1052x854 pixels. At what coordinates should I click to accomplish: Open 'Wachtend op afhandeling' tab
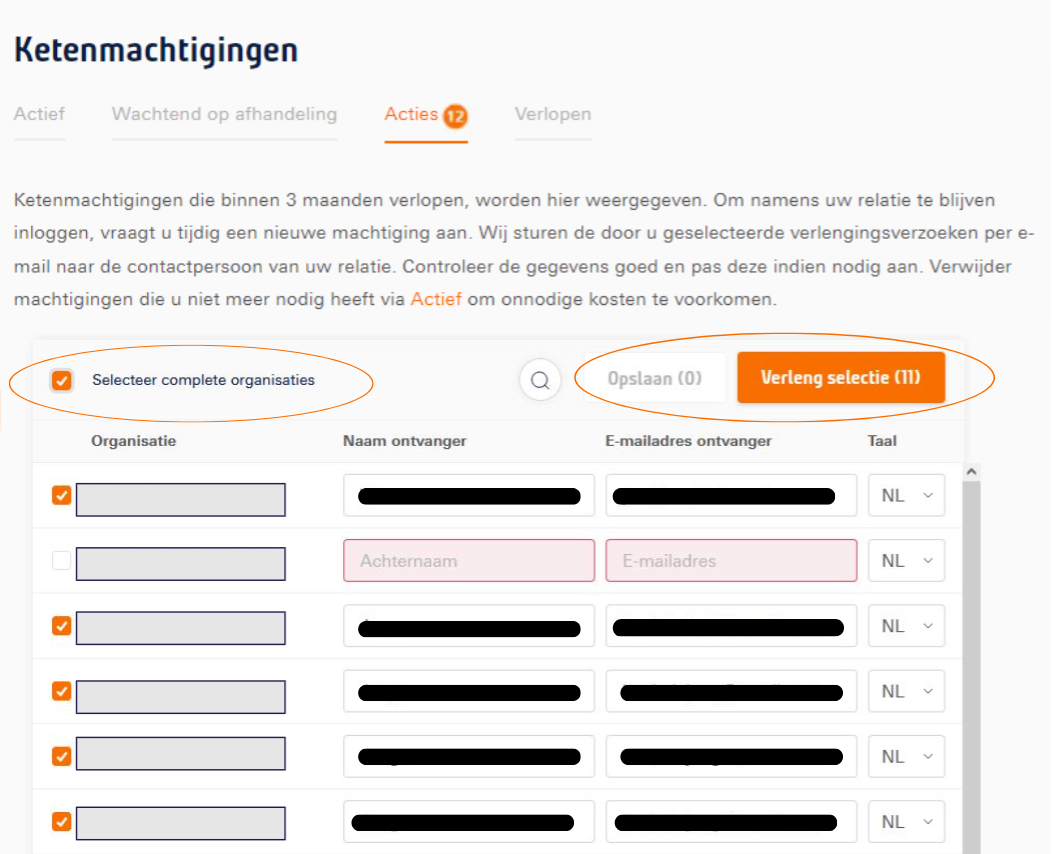coord(225,114)
